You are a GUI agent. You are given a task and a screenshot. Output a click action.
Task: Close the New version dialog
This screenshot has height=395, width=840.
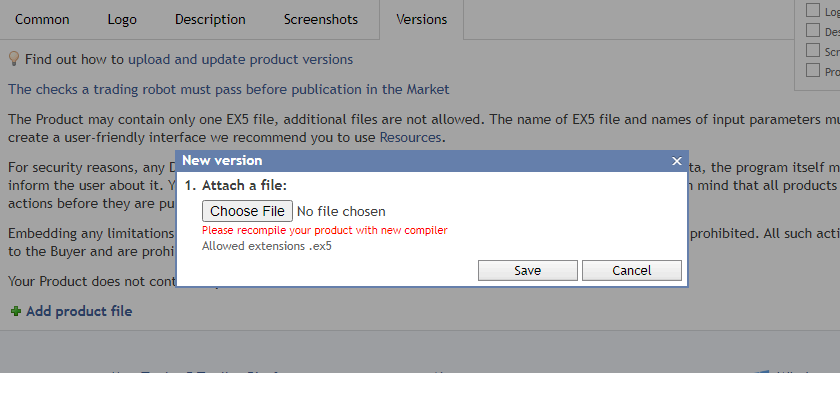pos(677,161)
